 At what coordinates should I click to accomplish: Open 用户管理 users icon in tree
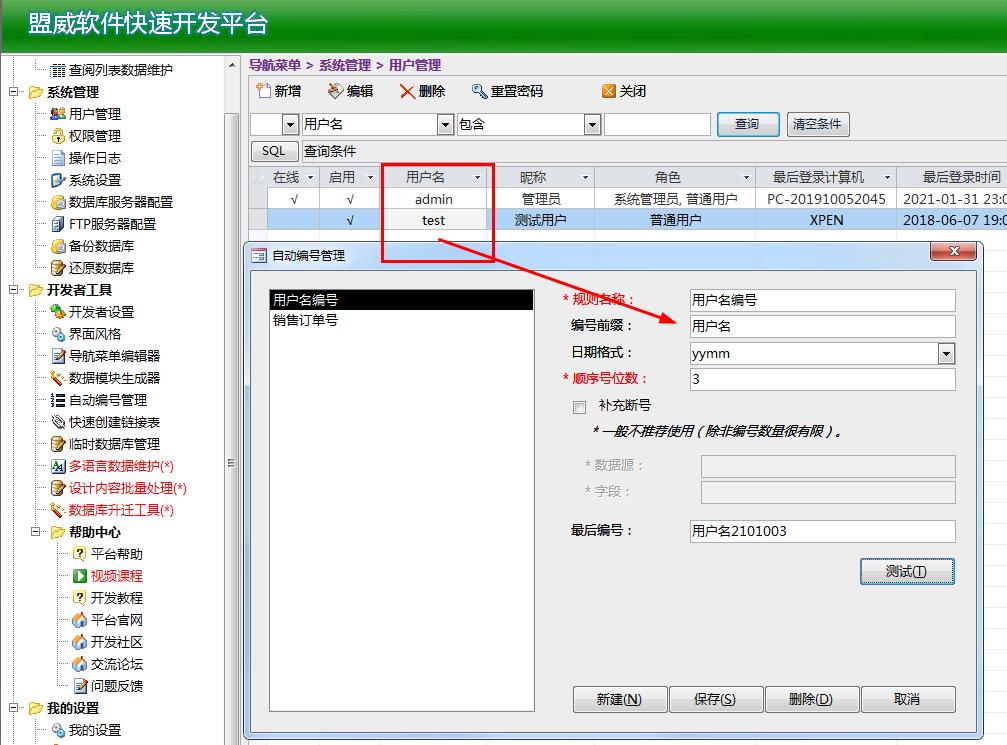pyautogui.click(x=58, y=114)
